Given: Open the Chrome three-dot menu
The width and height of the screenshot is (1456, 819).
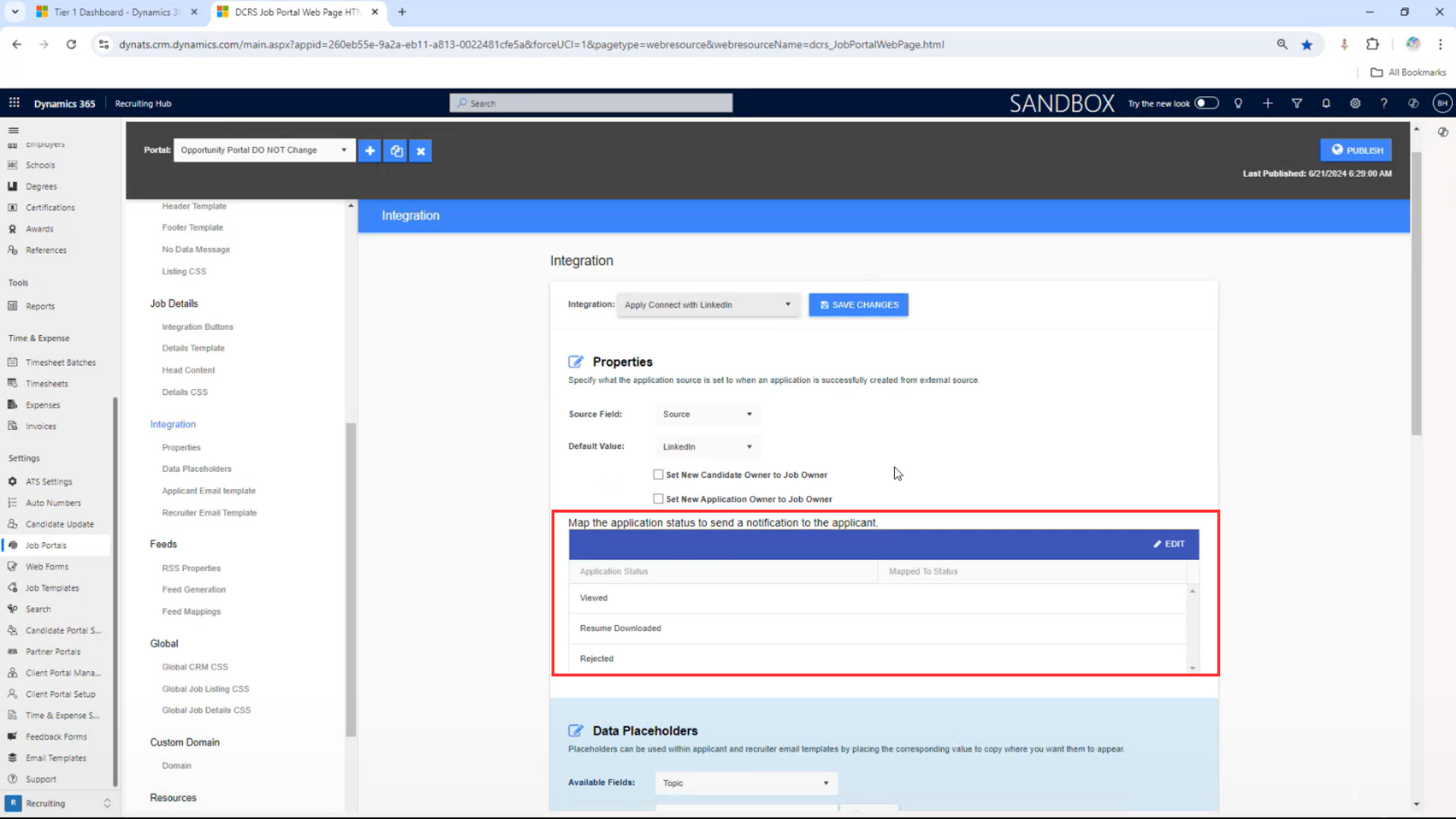Looking at the screenshot, I should pyautogui.click(x=1440, y=44).
